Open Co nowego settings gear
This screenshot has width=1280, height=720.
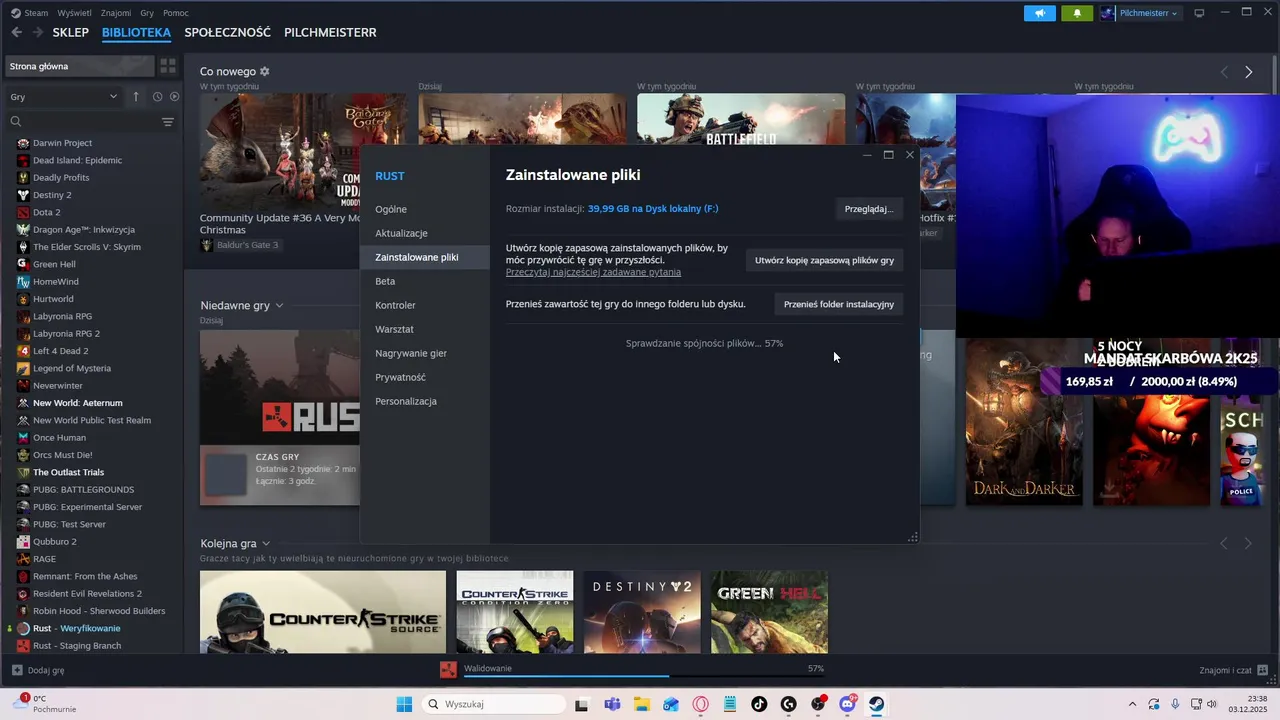pos(264,72)
